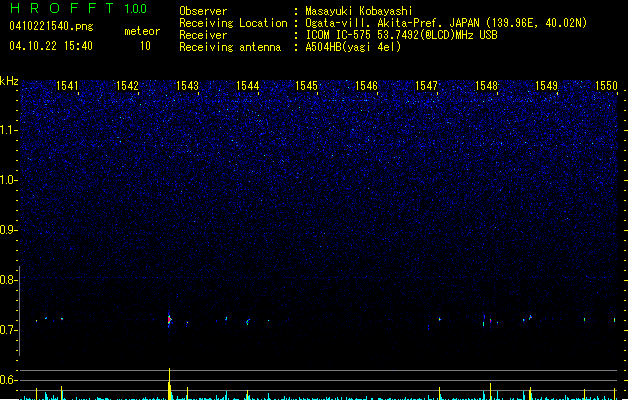Viewport: 629px width, 400px height.
Task: Click the 0.8 kHz frequency axis label
Action: [x=8, y=280]
